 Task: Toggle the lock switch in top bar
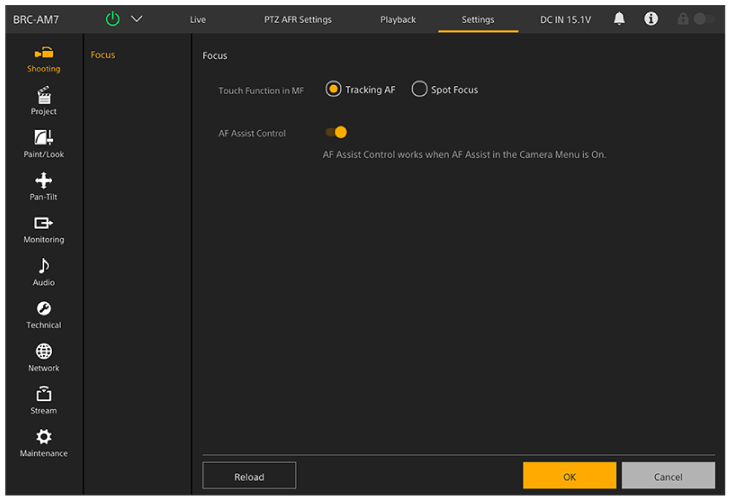point(698,19)
